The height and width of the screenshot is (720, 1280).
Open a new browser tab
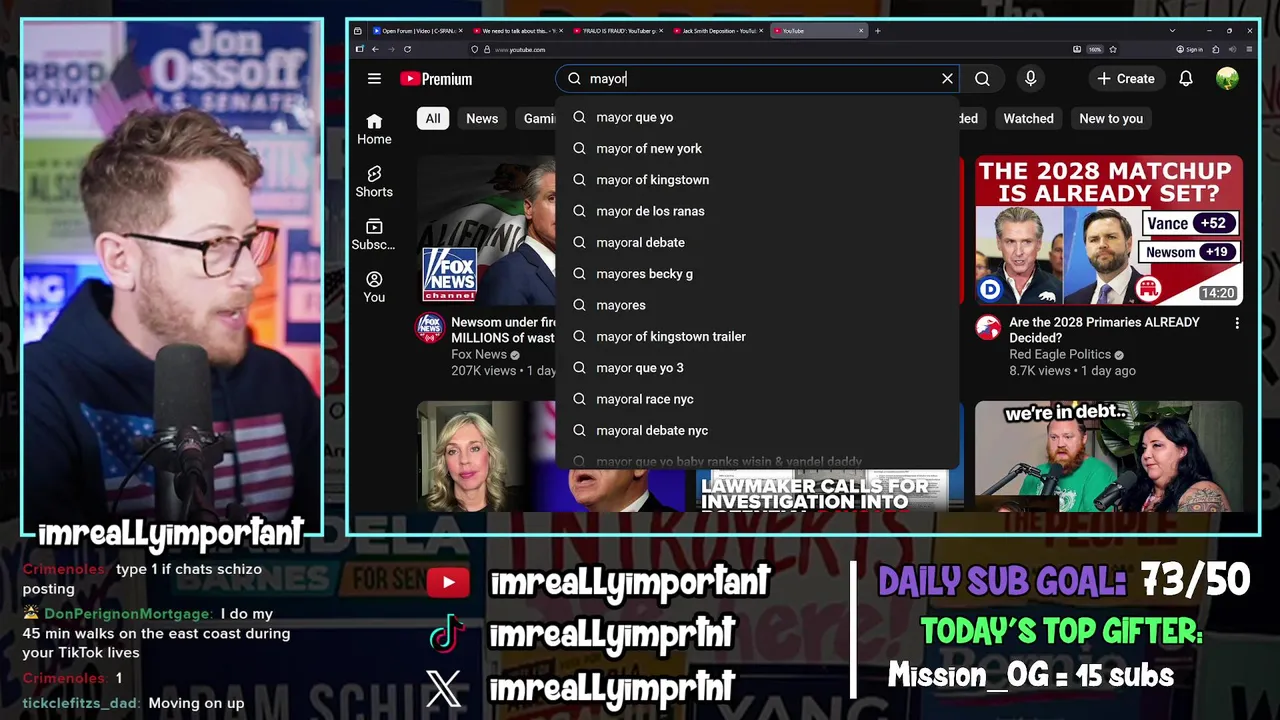click(x=878, y=31)
